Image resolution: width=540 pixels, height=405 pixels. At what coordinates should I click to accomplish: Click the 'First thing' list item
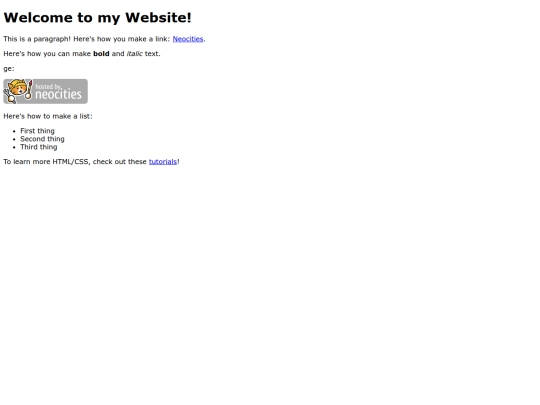click(x=37, y=131)
